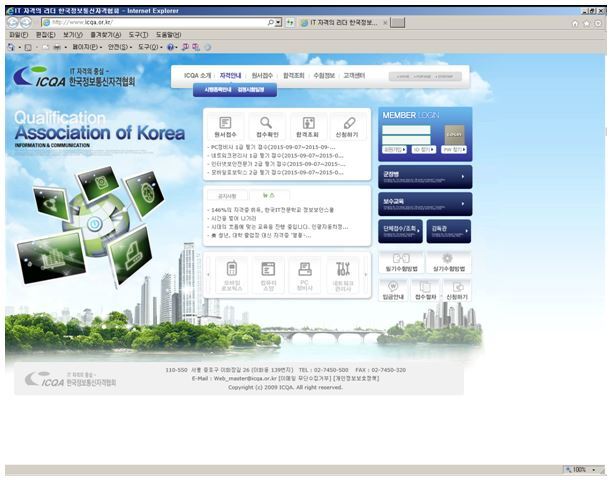Select the 고객센터 navigation item
The height and width of the screenshot is (480, 610).
(x=354, y=75)
